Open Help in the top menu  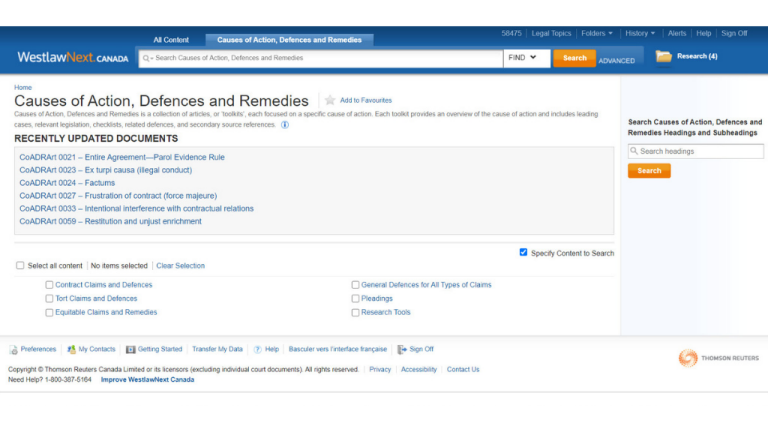point(703,33)
